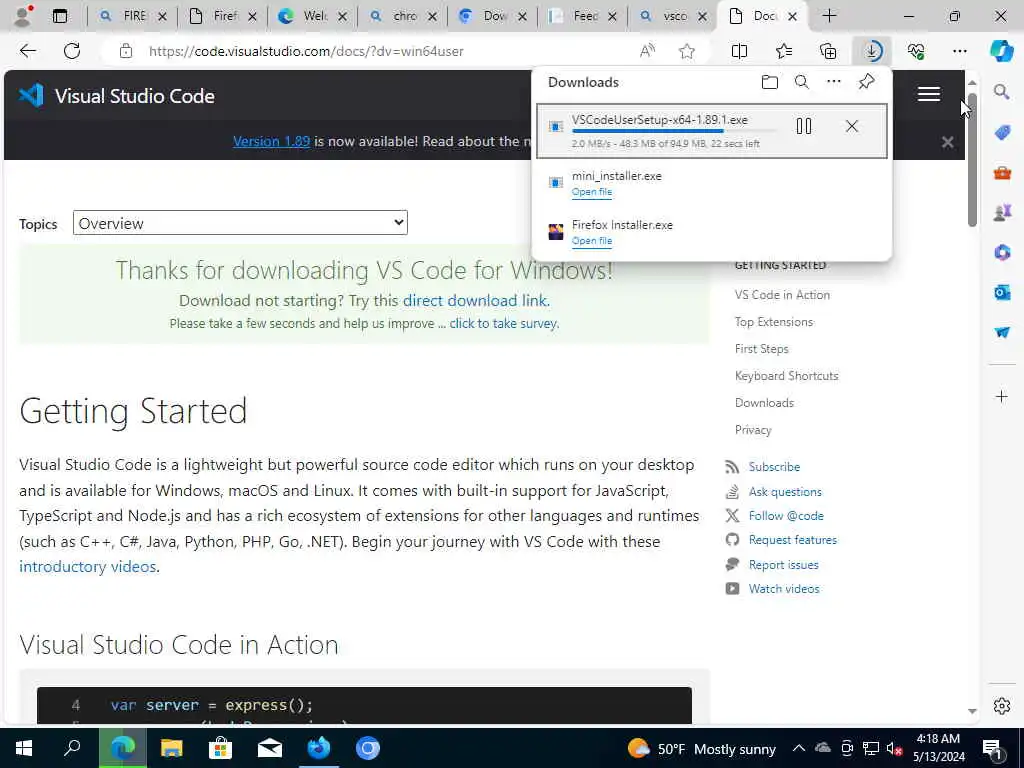Image resolution: width=1024 pixels, height=768 pixels.
Task: Open the Favorites list icon
Action: (x=784, y=51)
